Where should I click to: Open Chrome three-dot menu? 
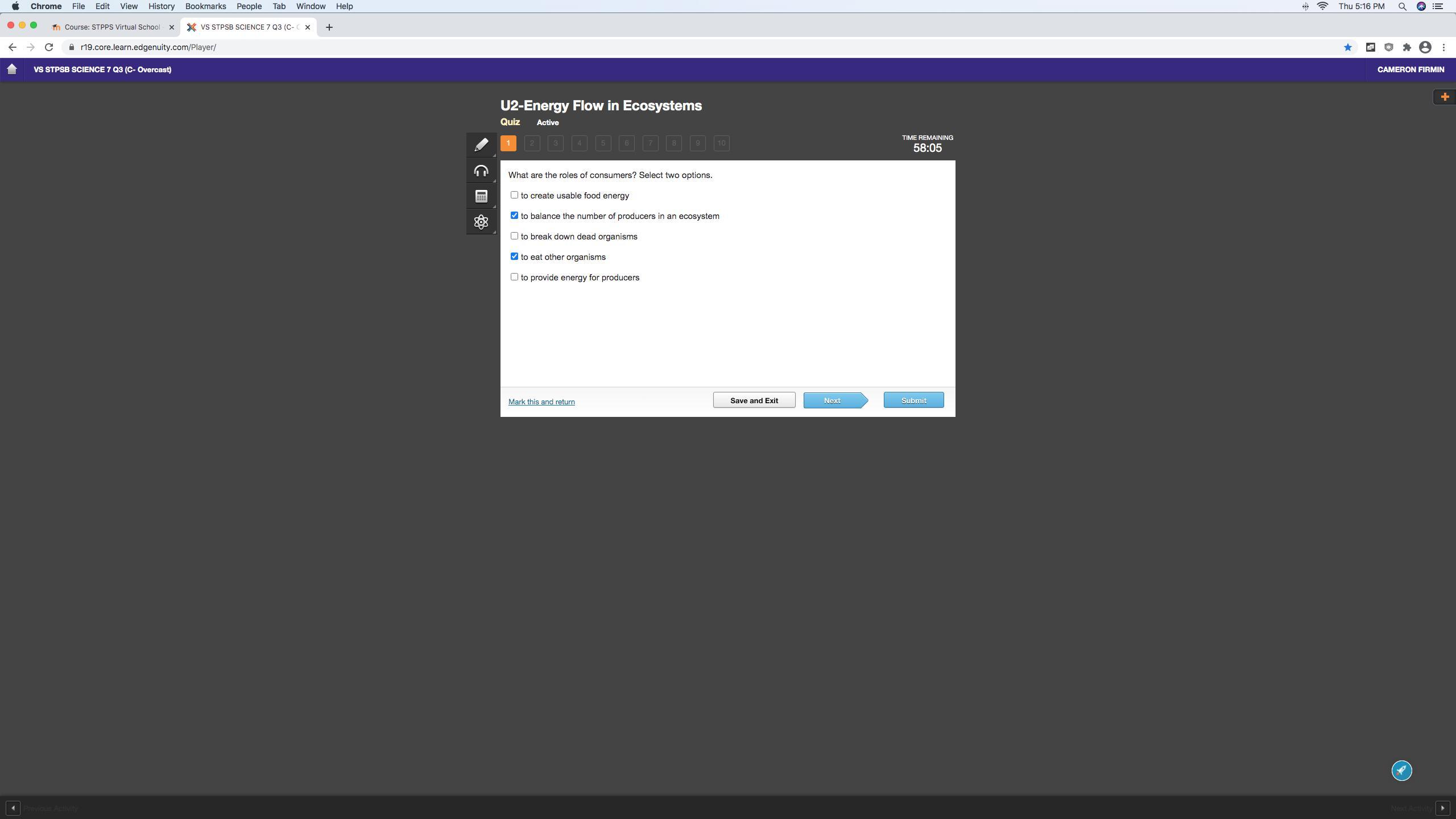tap(1443, 47)
